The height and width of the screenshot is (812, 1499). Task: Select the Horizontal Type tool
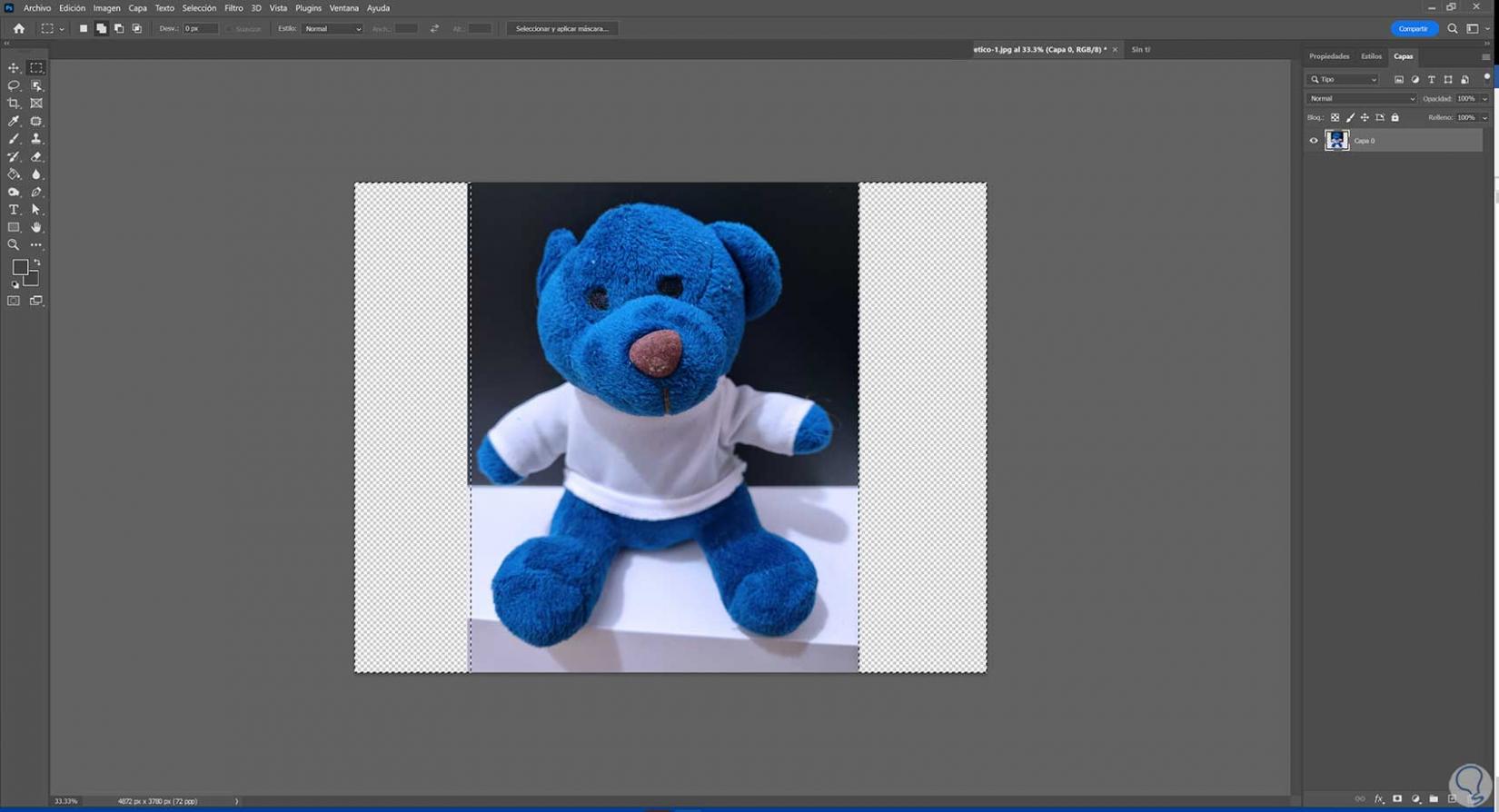(x=14, y=210)
